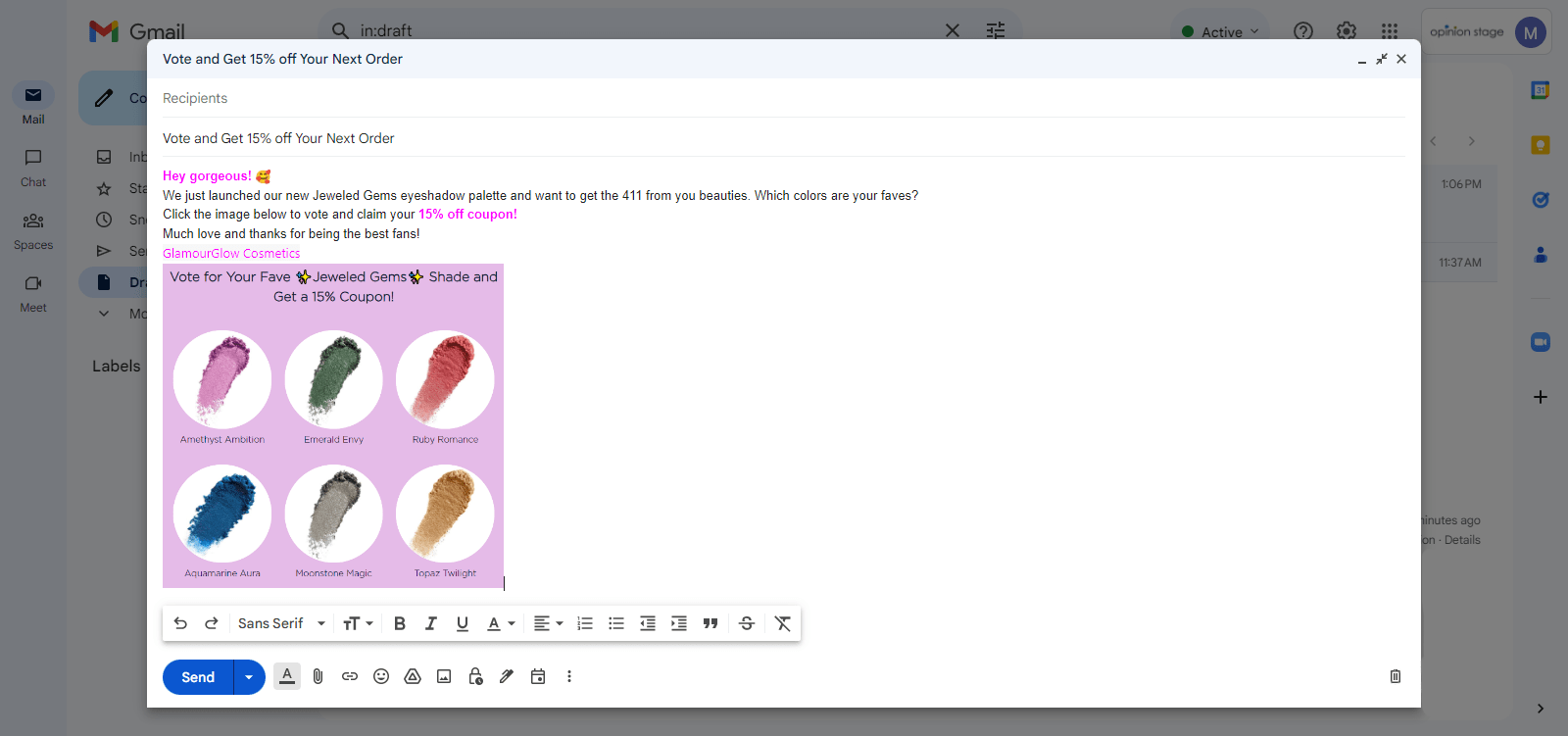Insert link into the email
Viewport: 1568px width, 736px height.
click(350, 676)
